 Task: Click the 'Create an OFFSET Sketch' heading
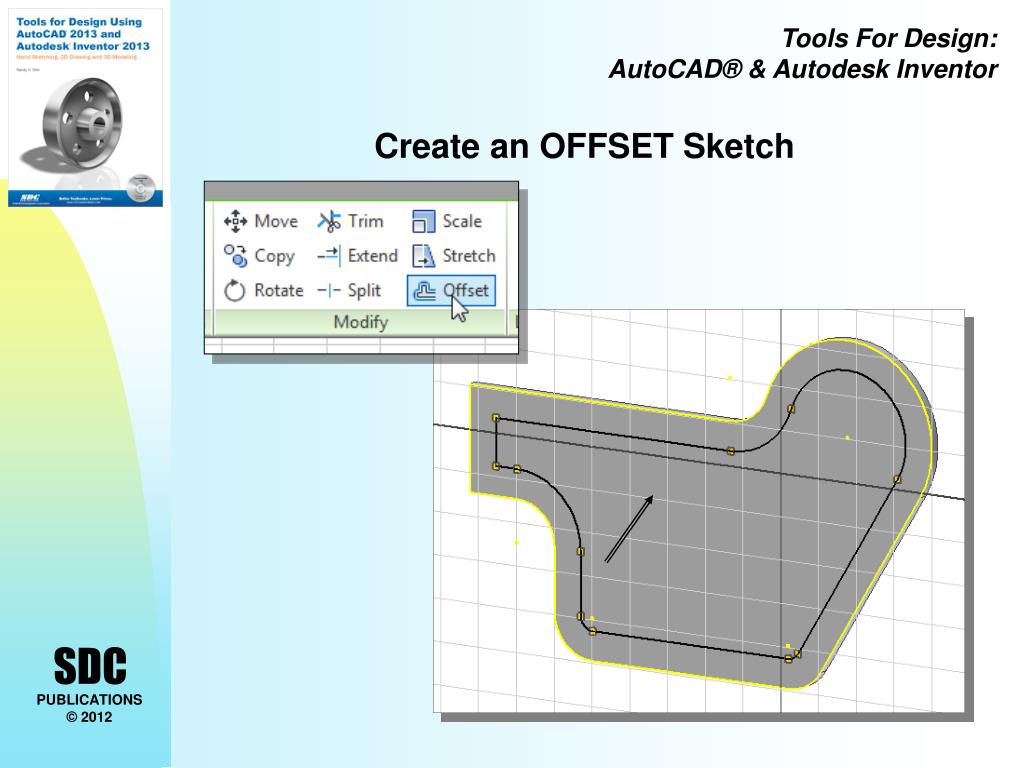click(584, 146)
